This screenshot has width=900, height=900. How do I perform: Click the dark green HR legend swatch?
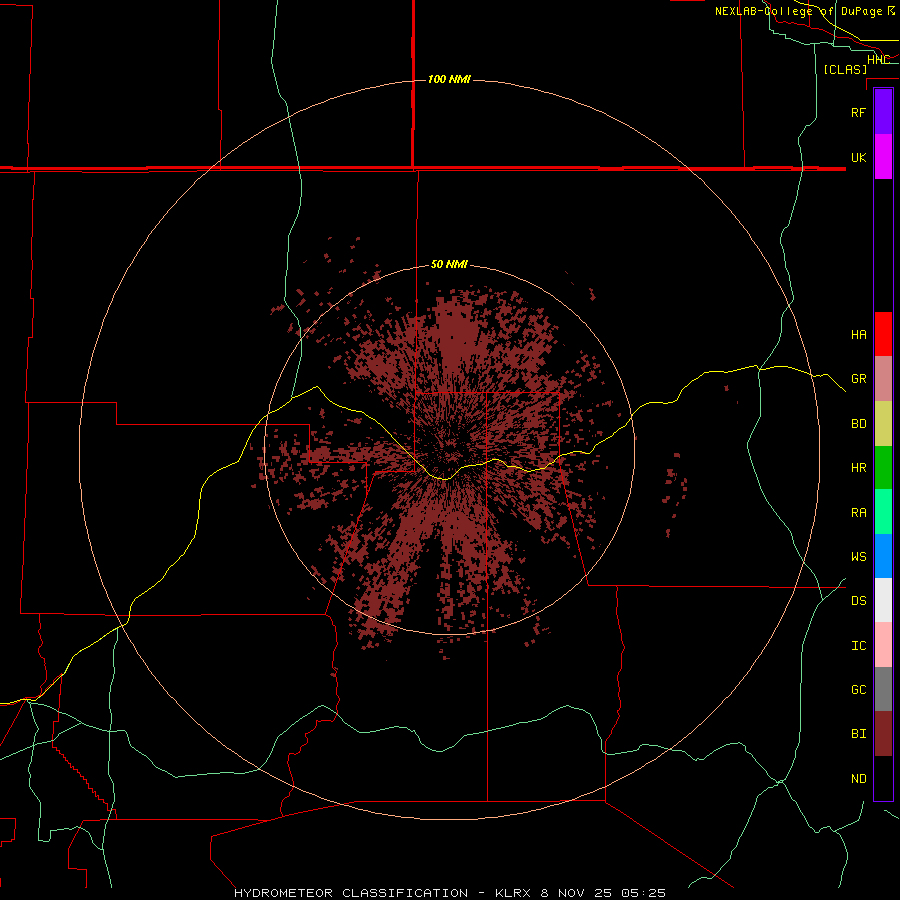pyautogui.click(x=883, y=467)
